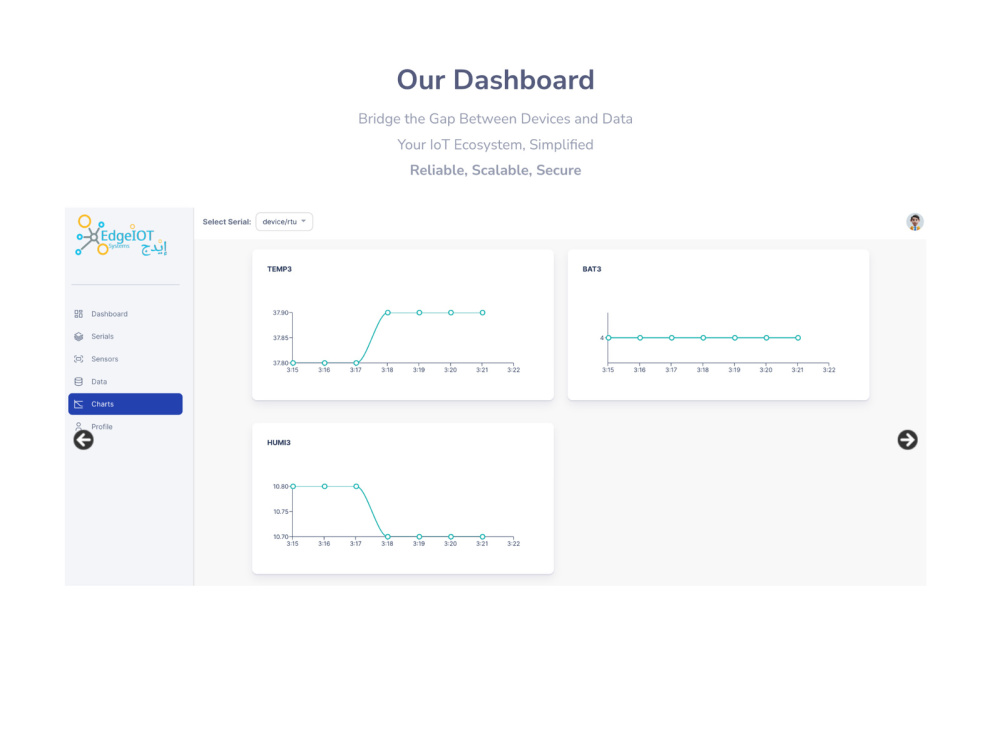Screen dimensions: 1000x750
Task: Click the BAT3 chart title
Action: pos(592,269)
